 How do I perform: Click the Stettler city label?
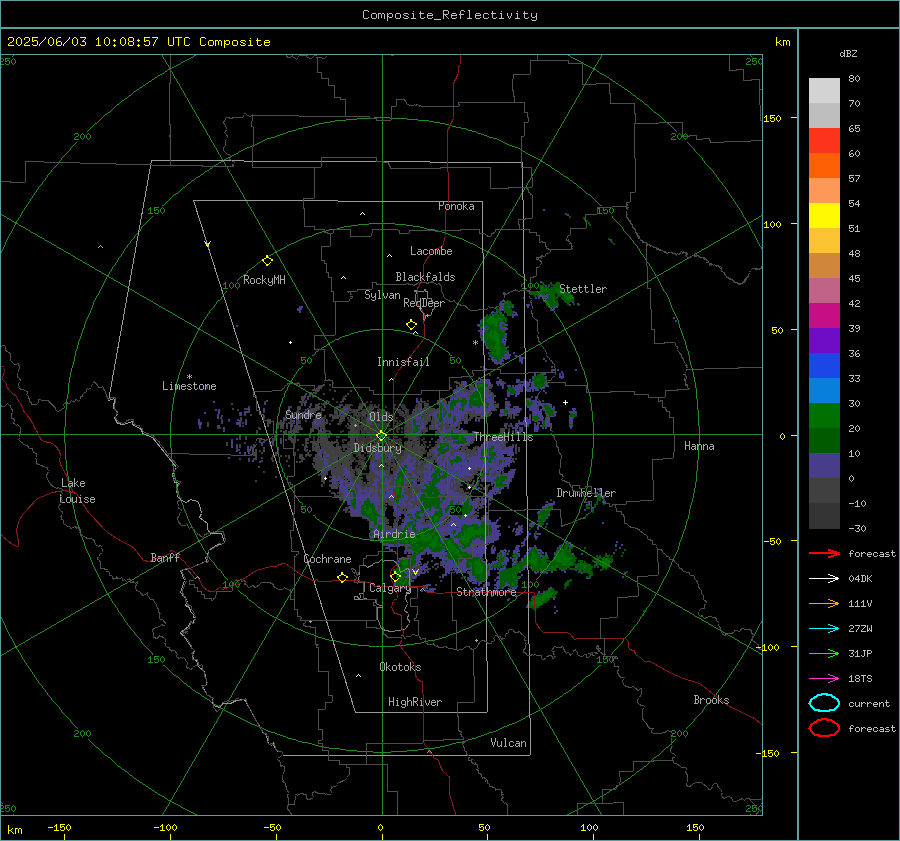[583, 289]
